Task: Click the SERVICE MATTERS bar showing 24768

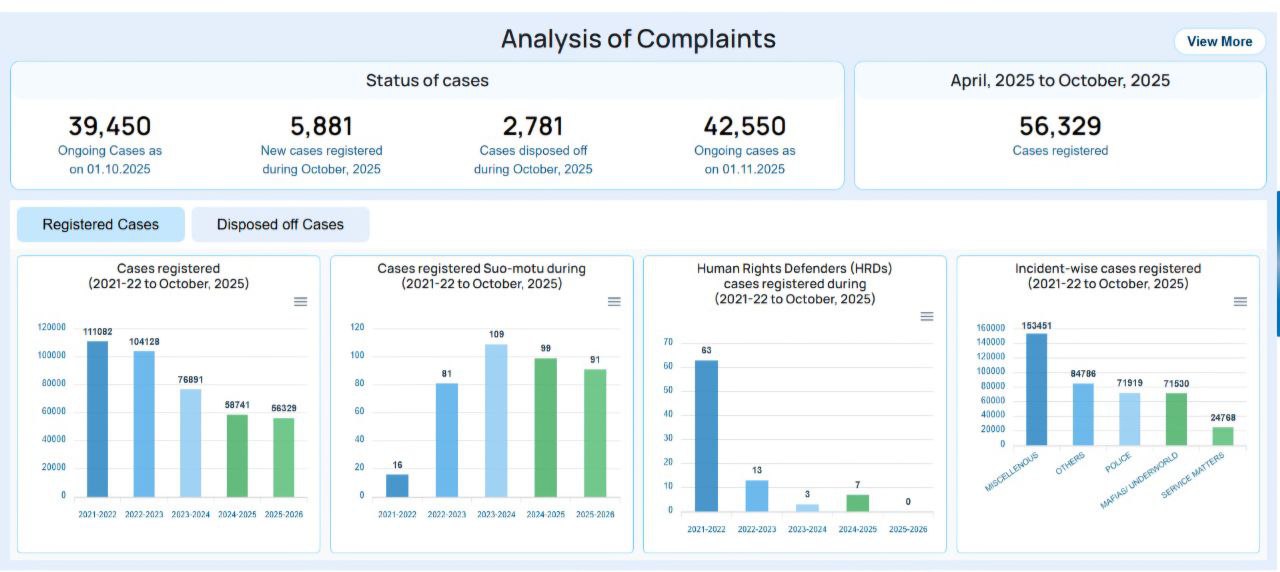Action: [1222, 436]
